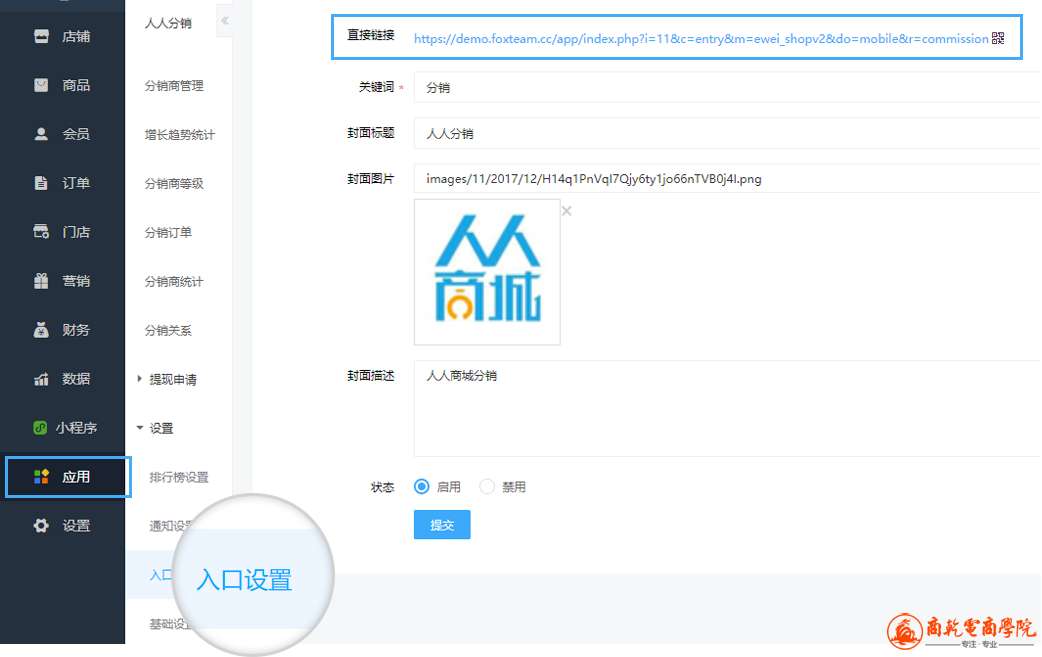
Task: Open the direct link URL
Action: (x=700, y=38)
